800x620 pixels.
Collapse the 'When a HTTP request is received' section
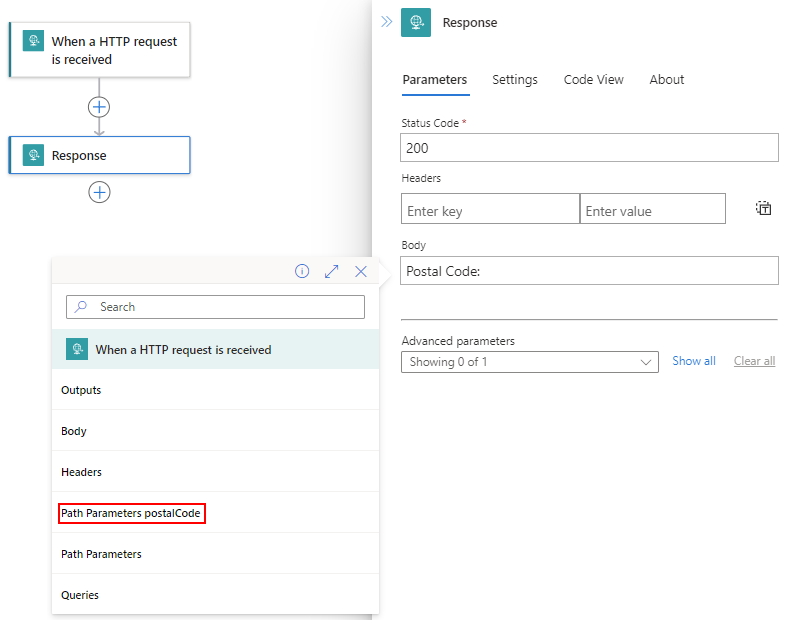(x=215, y=349)
